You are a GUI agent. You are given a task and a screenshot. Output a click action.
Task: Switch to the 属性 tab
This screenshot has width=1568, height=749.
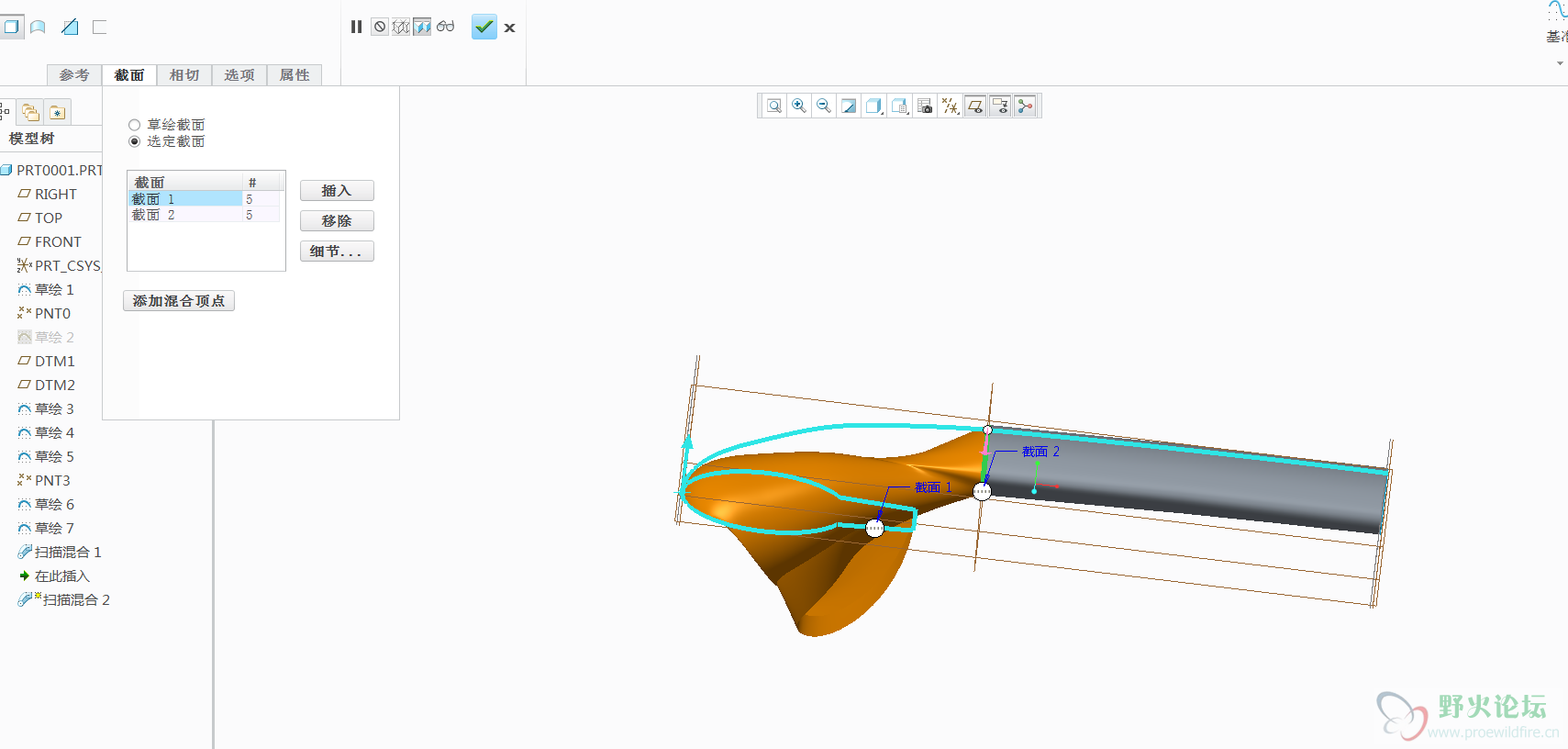(x=295, y=75)
